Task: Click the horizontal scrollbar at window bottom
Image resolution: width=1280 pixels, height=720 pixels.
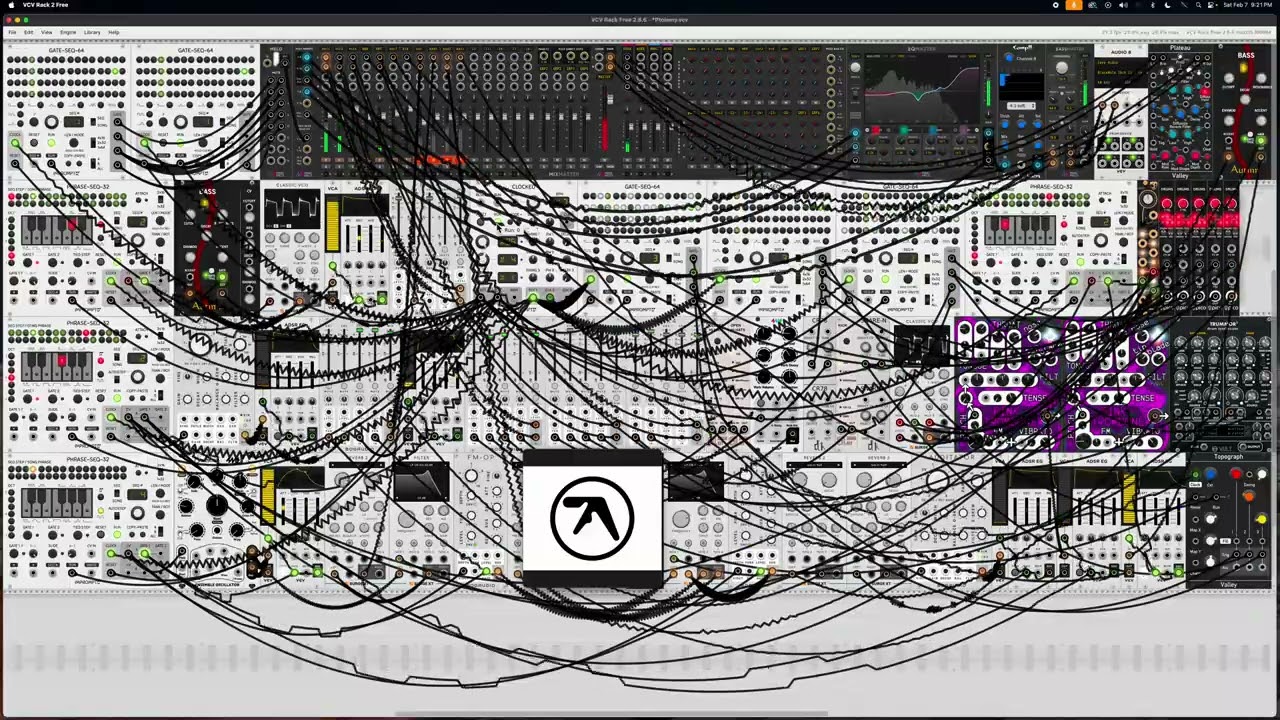Action: [x=612, y=714]
